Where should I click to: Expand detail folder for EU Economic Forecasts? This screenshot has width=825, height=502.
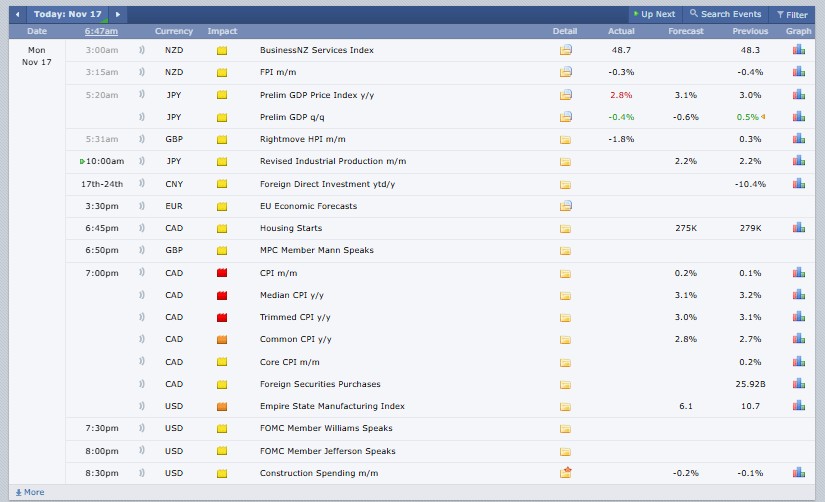tap(566, 206)
